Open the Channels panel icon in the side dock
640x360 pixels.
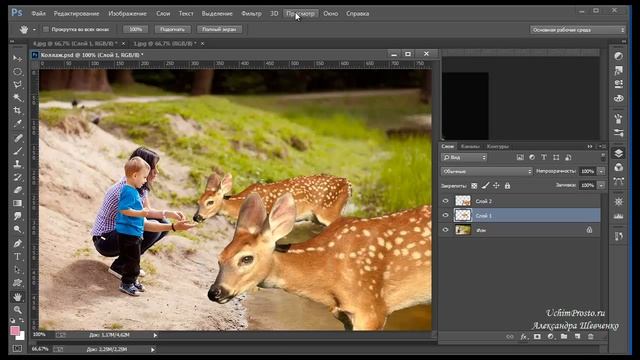[619, 167]
